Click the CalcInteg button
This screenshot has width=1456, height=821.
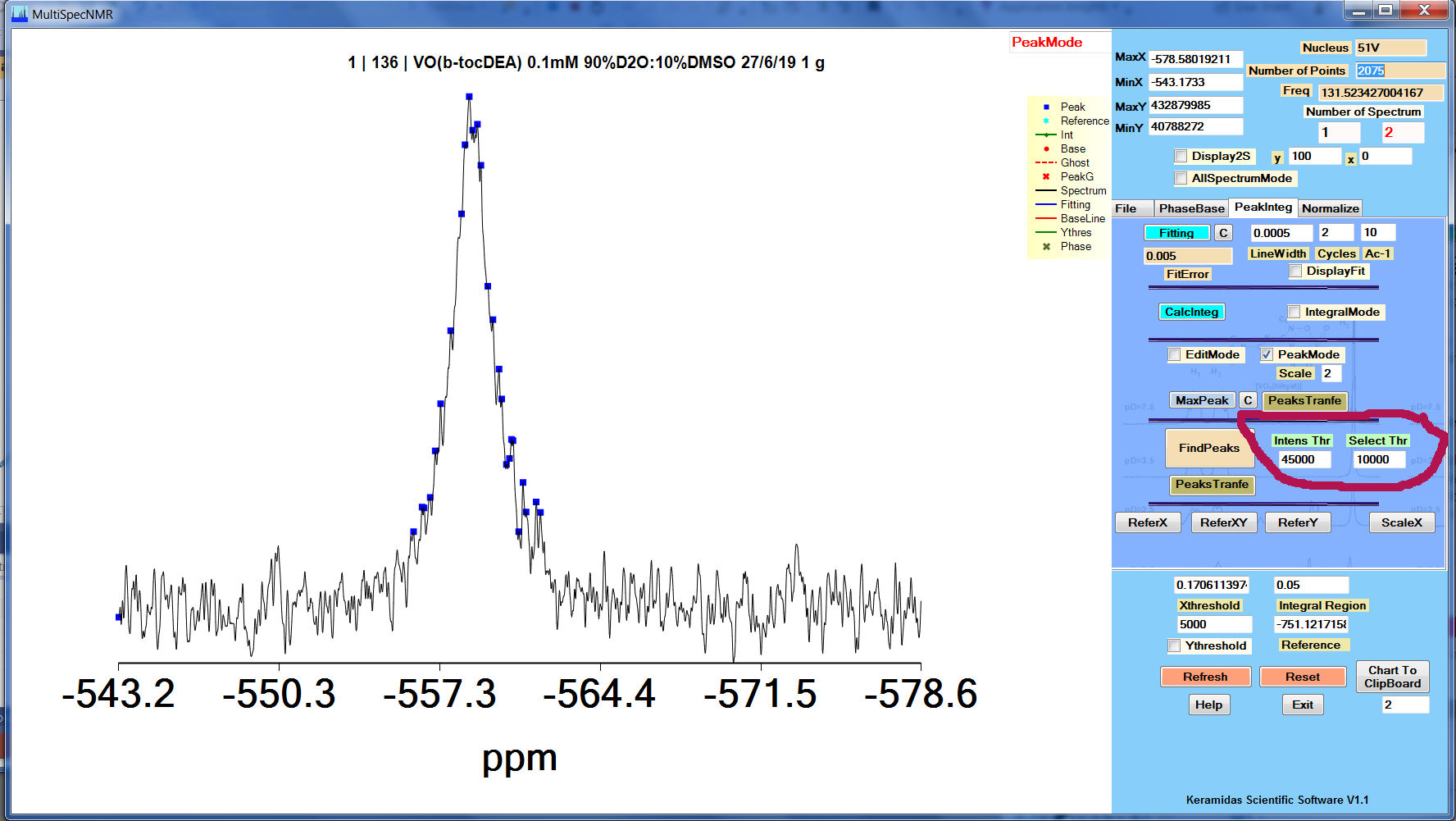point(1191,312)
